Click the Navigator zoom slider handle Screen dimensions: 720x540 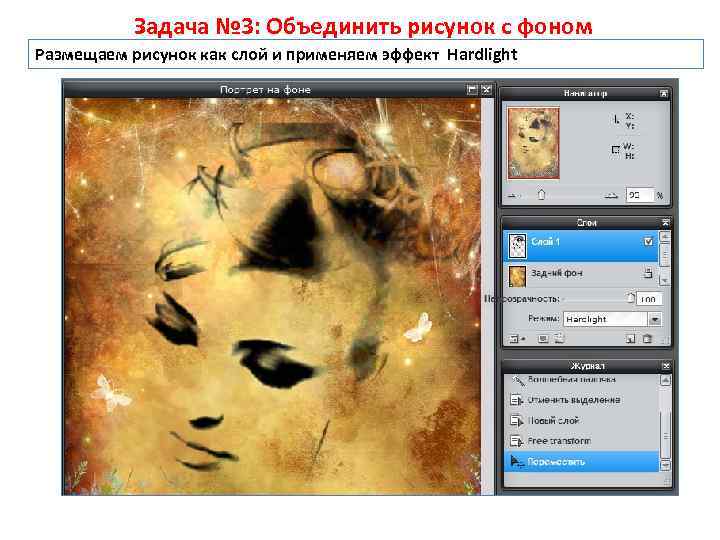[541, 195]
